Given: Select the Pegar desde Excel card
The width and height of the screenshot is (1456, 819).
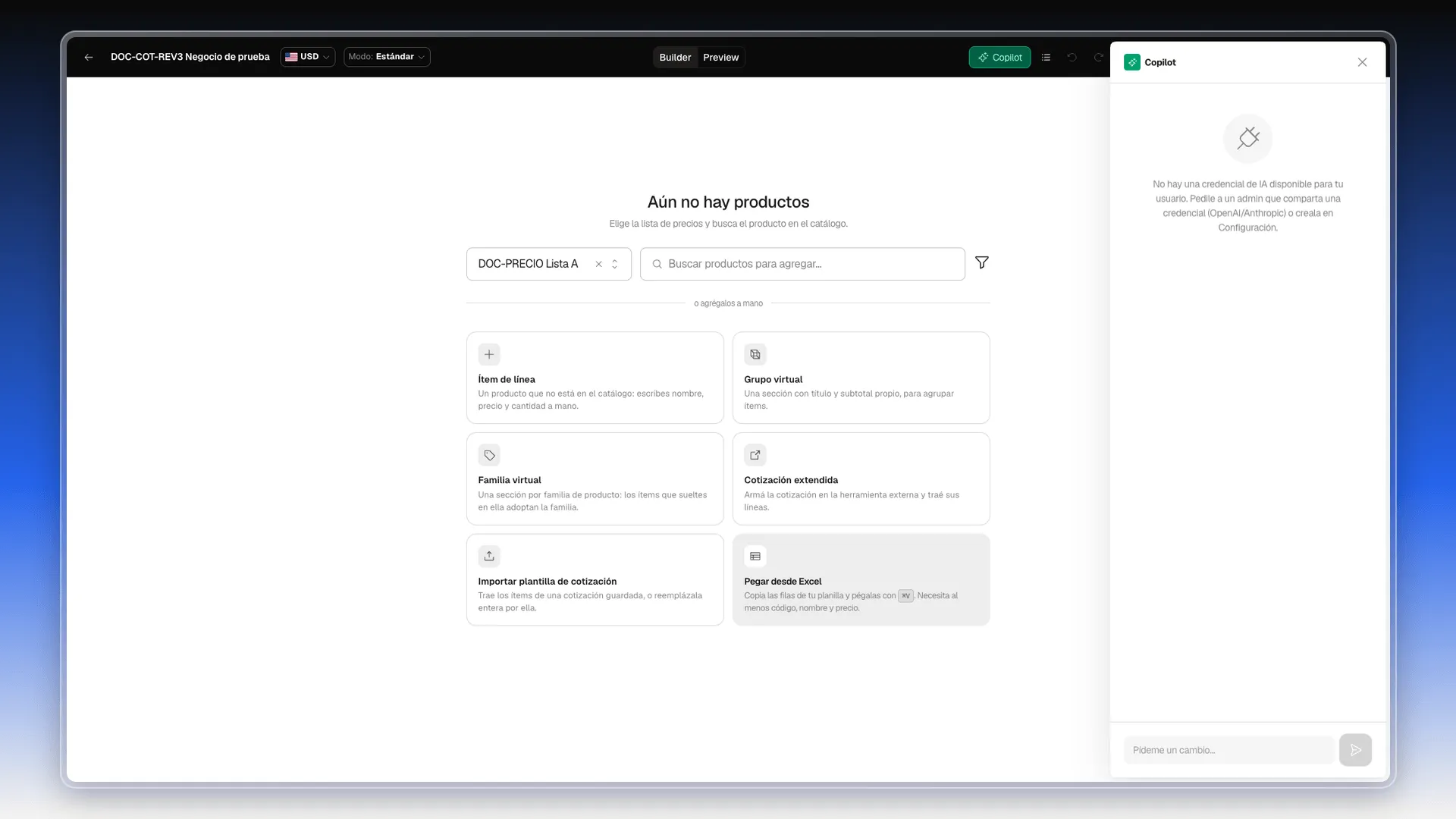Looking at the screenshot, I should point(861,580).
